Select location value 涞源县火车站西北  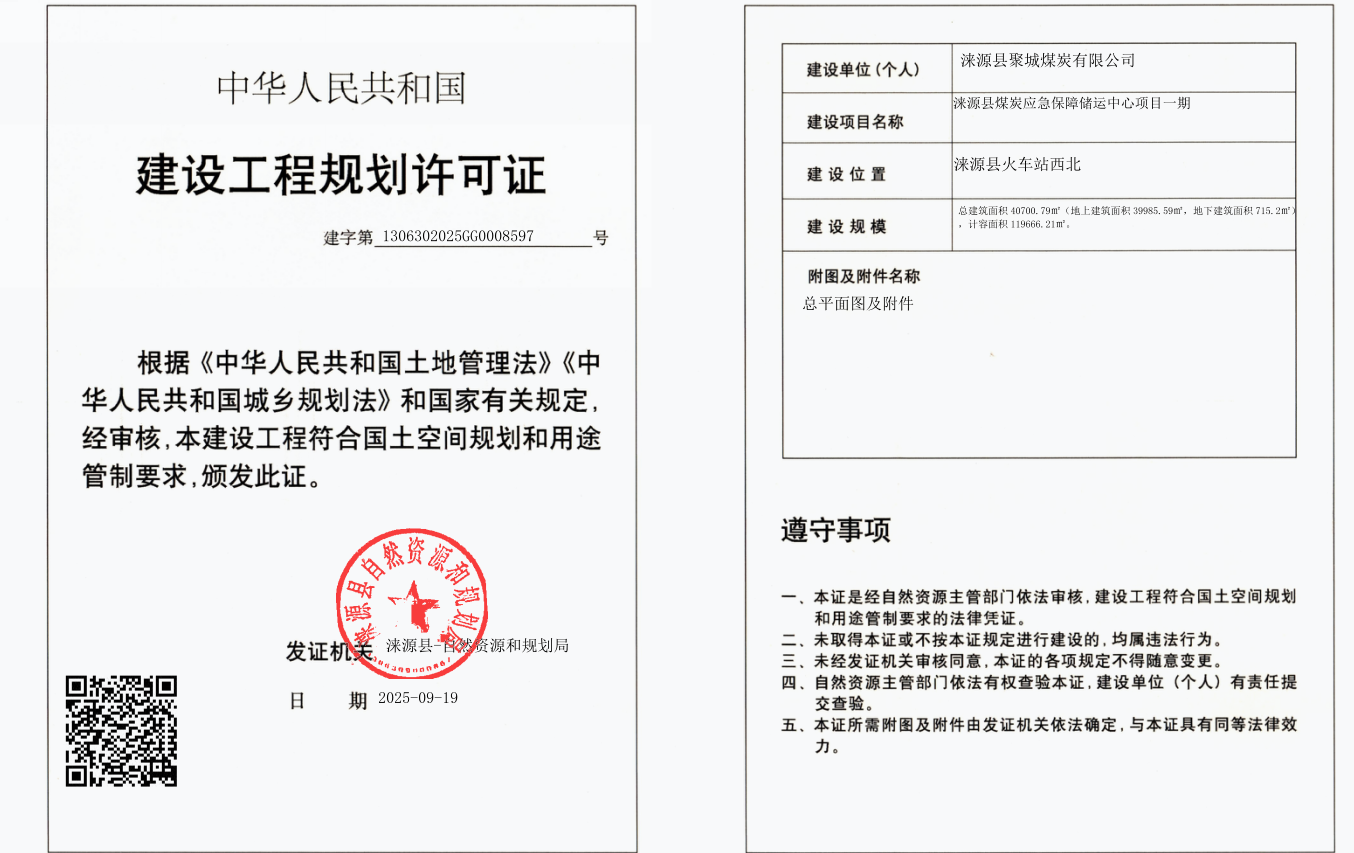1017,165
